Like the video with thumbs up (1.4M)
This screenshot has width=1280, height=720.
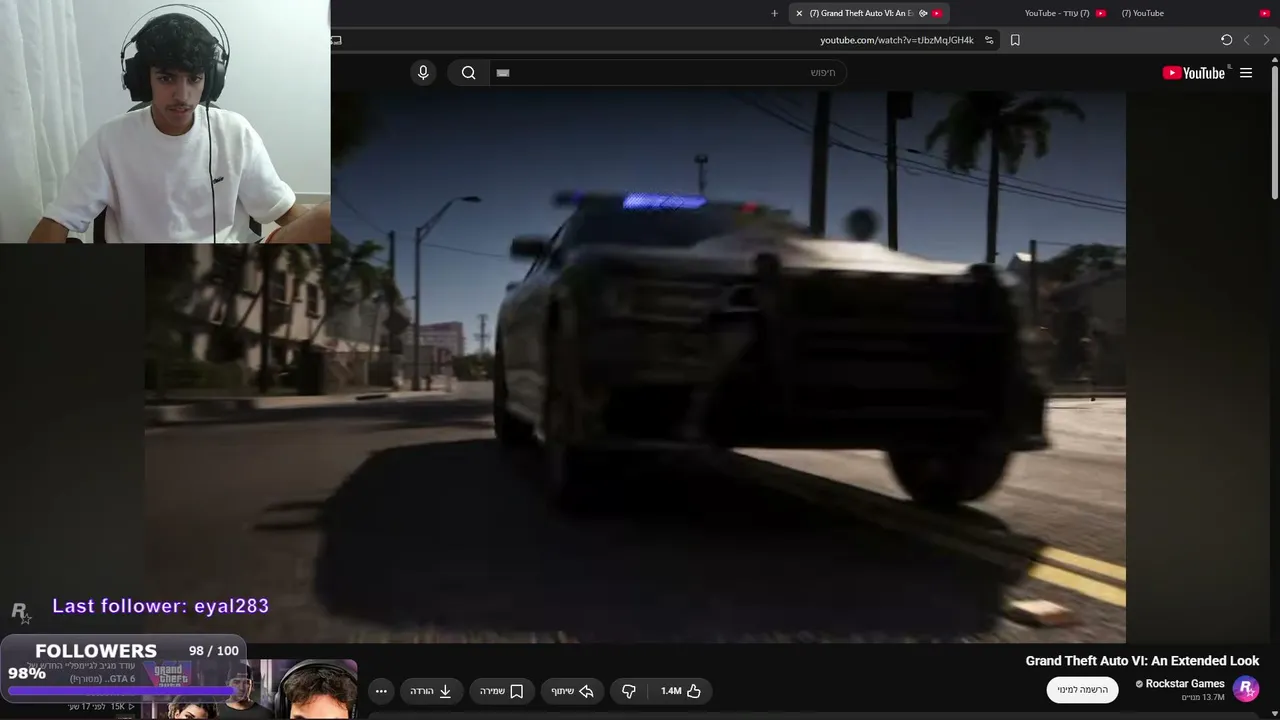(681, 691)
